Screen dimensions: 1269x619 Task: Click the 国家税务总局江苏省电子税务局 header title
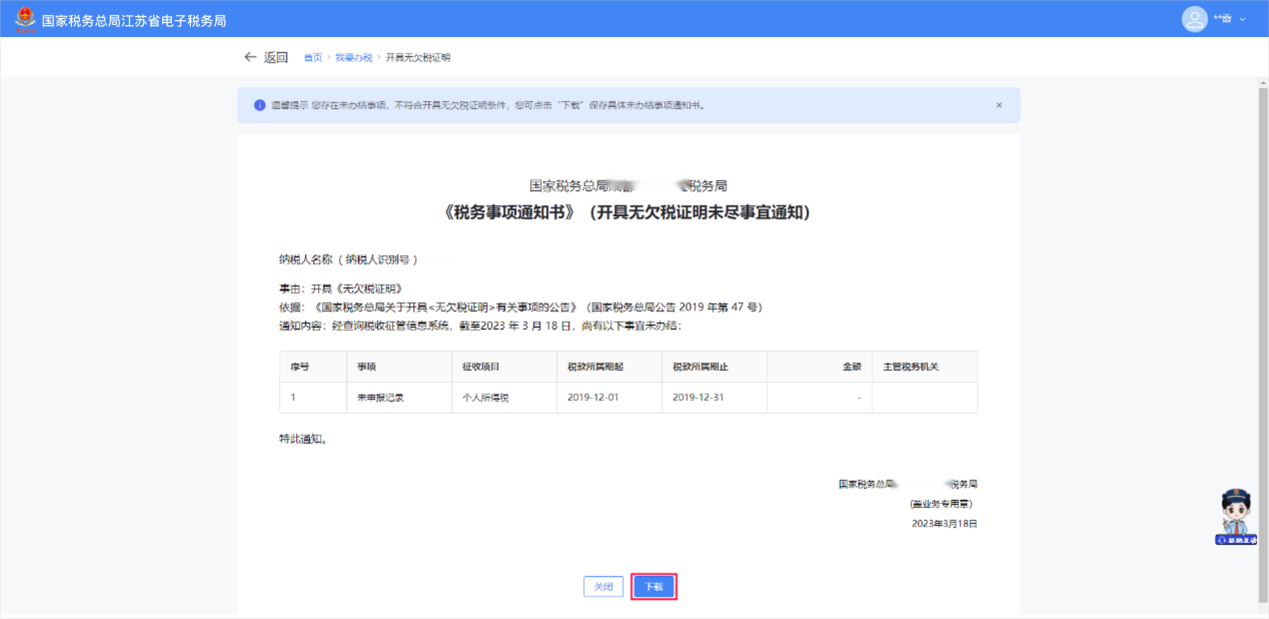point(134,20)
